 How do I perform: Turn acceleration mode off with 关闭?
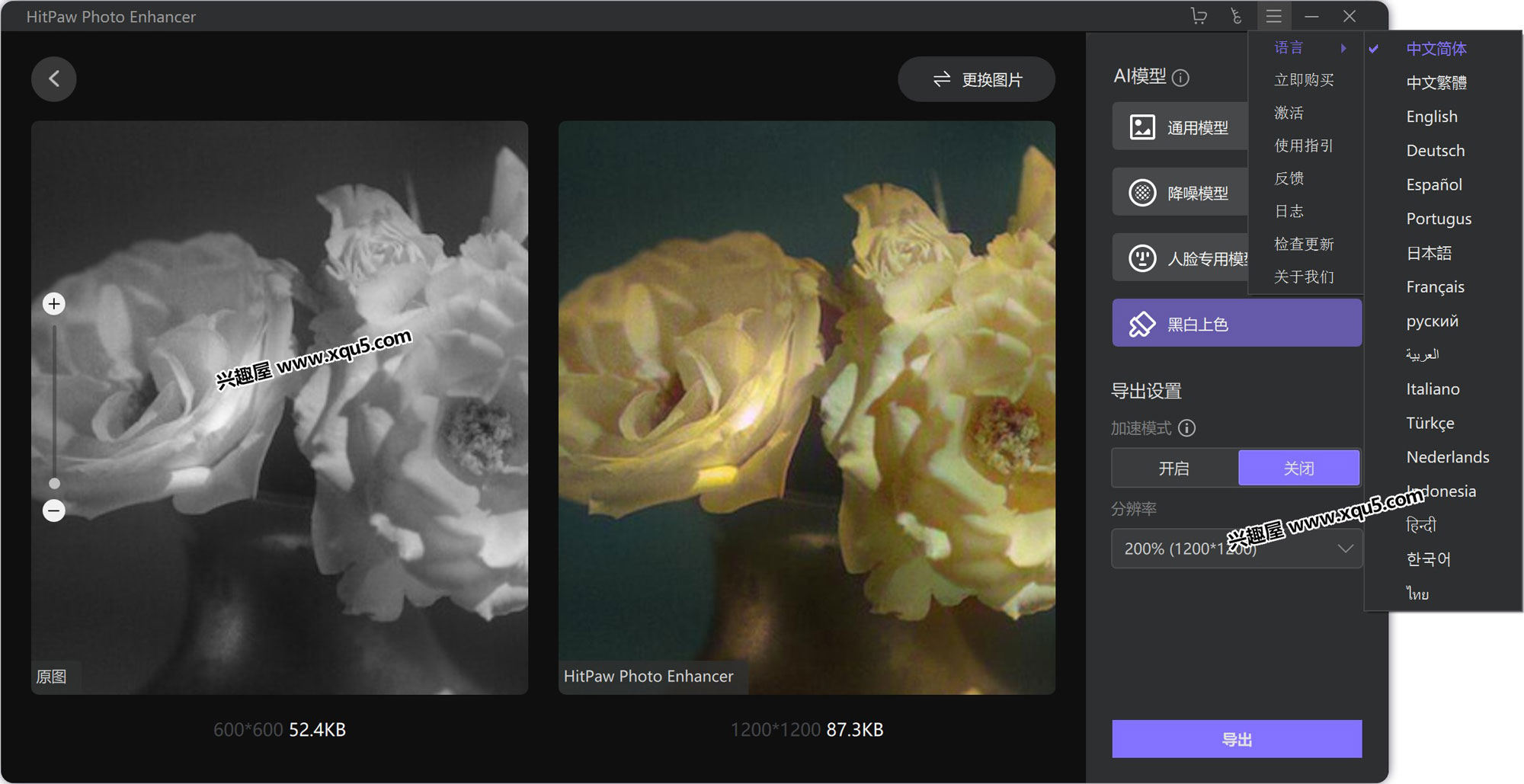pyautogui.click(x=1299, y=468)
